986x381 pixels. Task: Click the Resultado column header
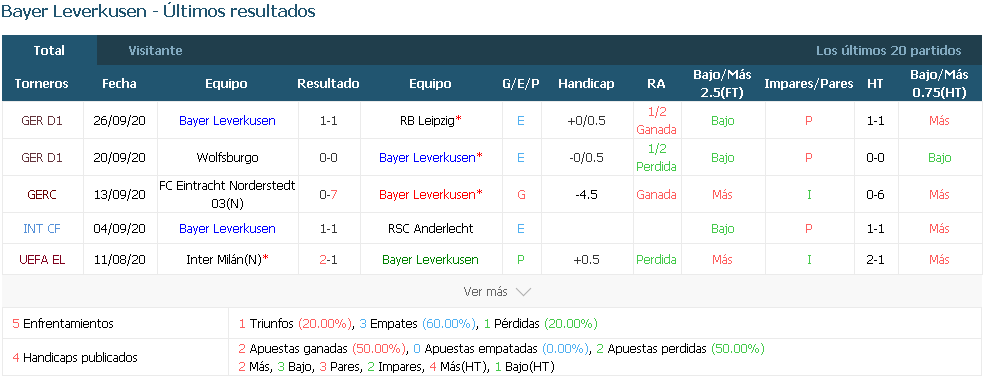click(328, 84)
